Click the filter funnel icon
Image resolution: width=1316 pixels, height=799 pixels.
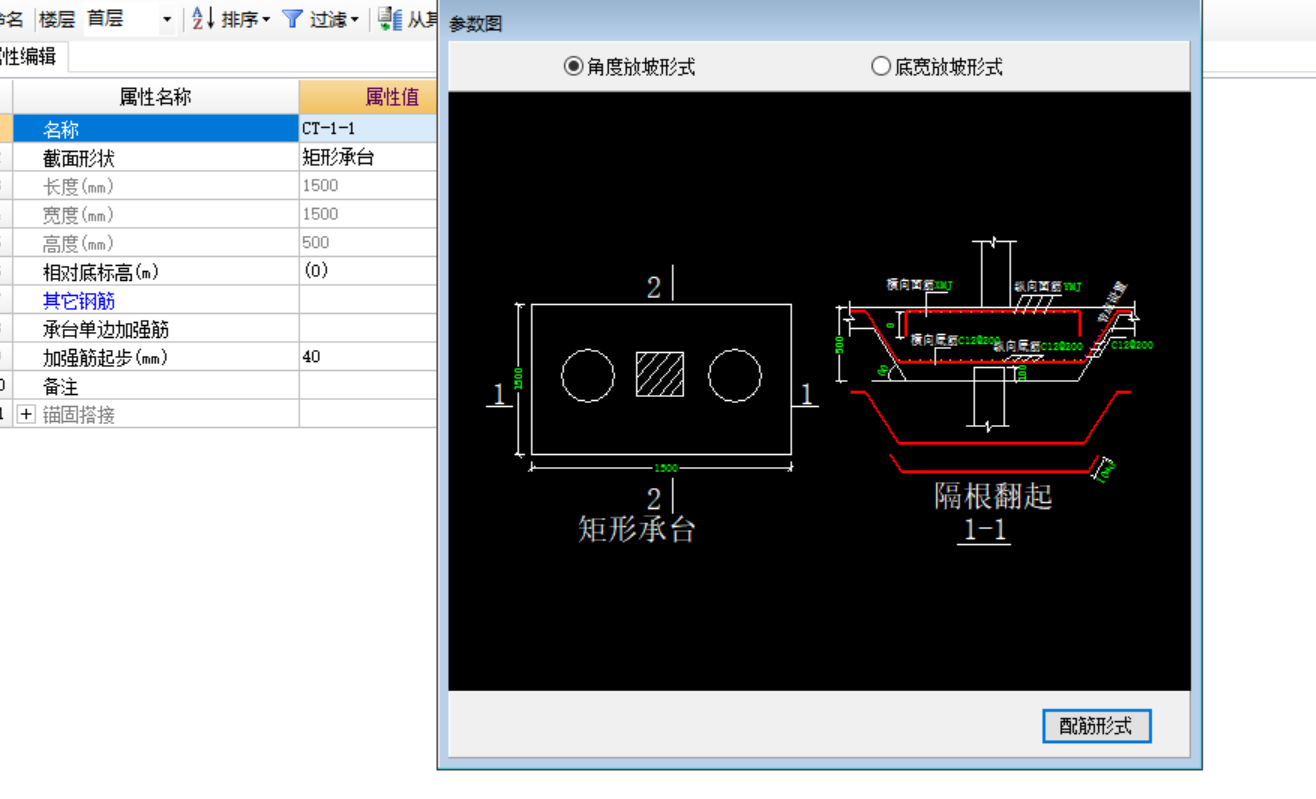click(x=292, y=18)
